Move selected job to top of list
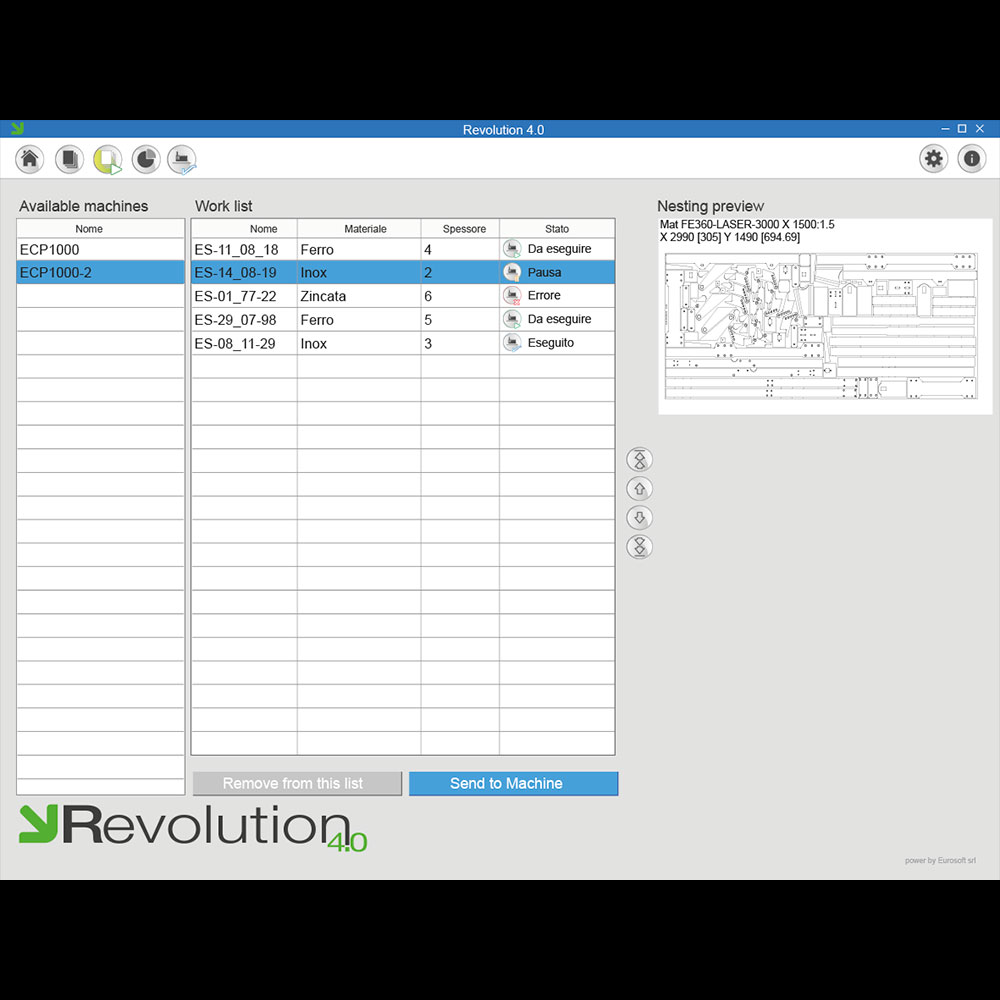 coord(640,459)
